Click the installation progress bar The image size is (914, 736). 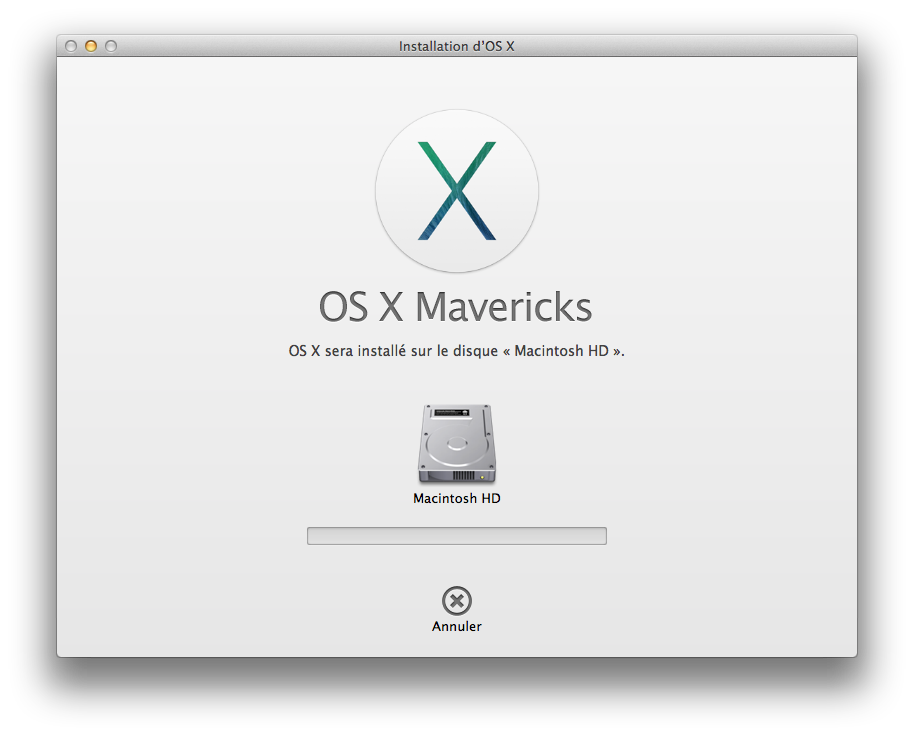click(456, 536)
